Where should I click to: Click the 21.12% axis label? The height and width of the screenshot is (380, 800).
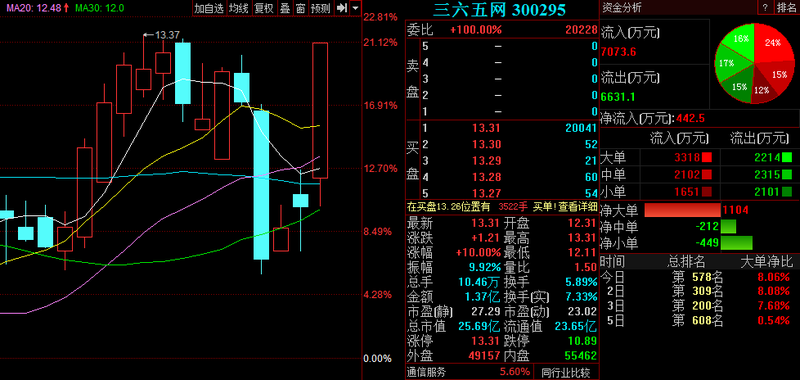[x=380, y=42]
